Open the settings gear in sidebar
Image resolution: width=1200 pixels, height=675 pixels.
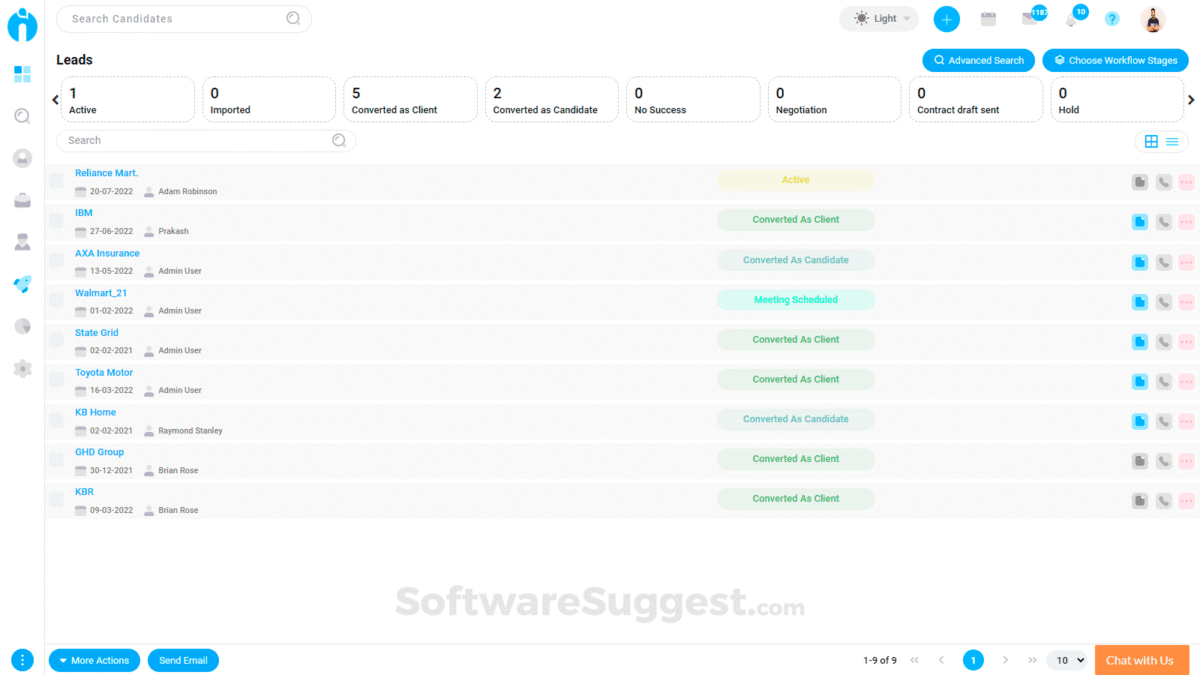point(22,369)
